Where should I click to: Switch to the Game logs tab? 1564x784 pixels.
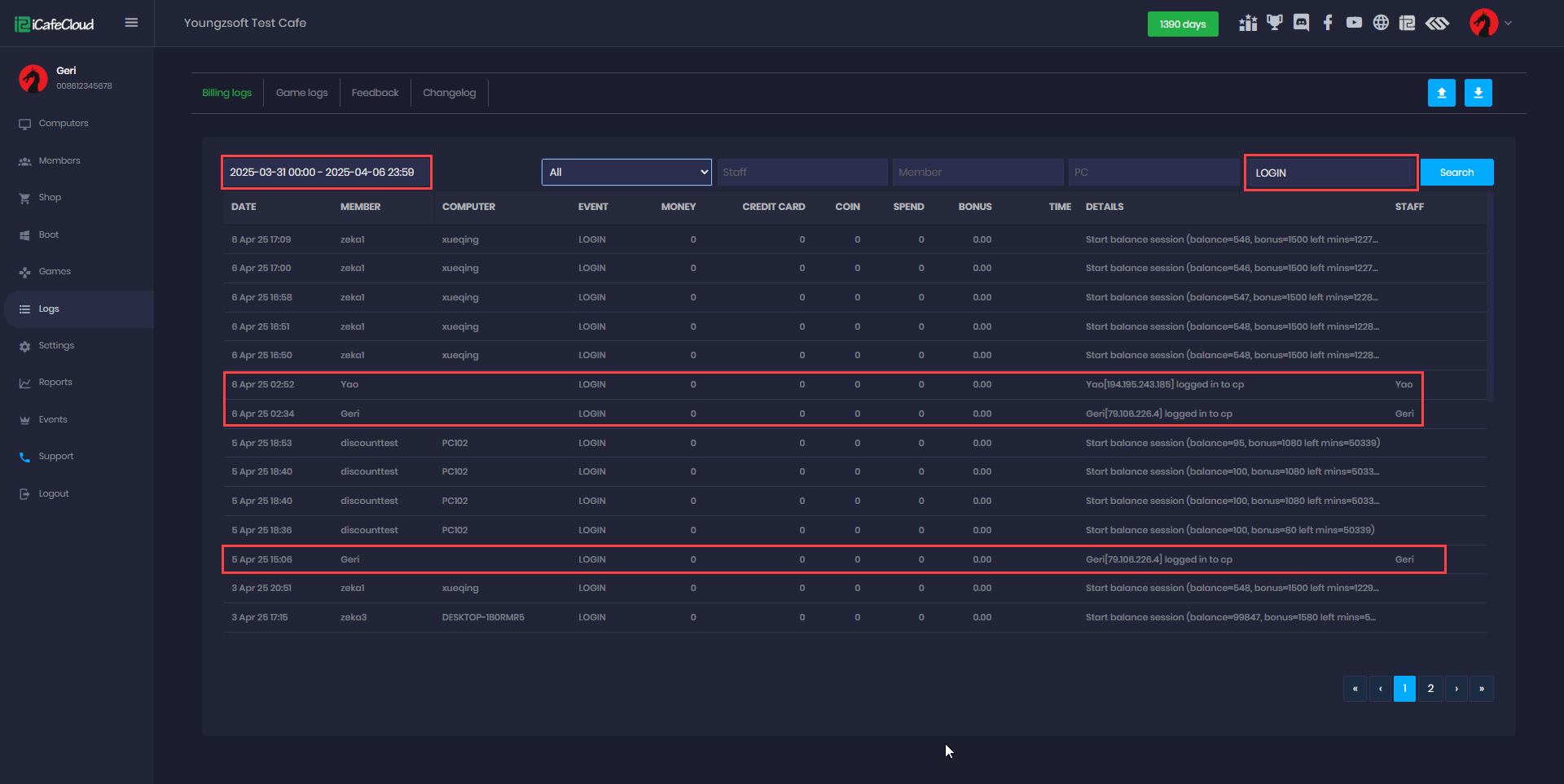301,93
